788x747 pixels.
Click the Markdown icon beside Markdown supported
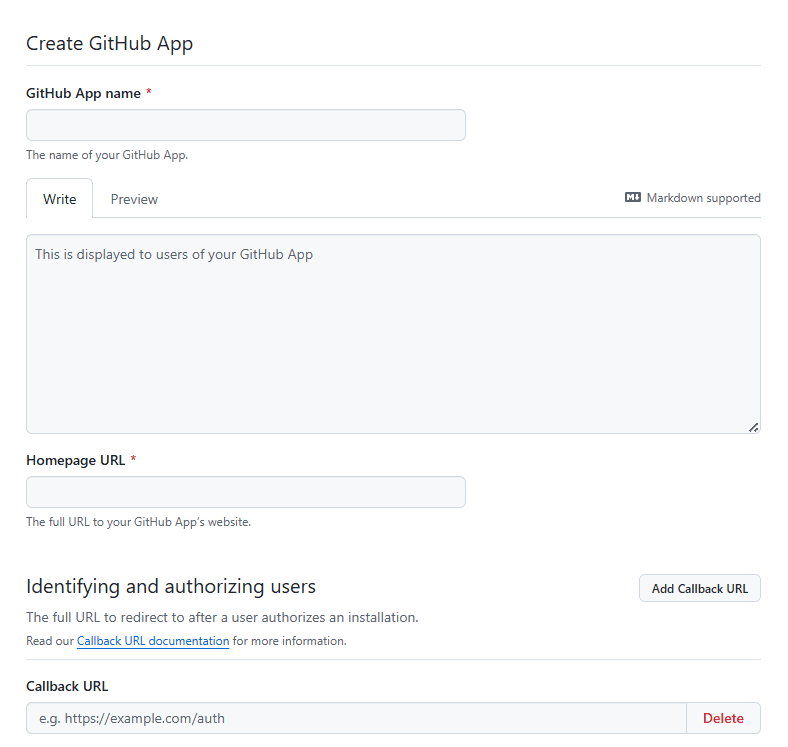tap(633, 197)
